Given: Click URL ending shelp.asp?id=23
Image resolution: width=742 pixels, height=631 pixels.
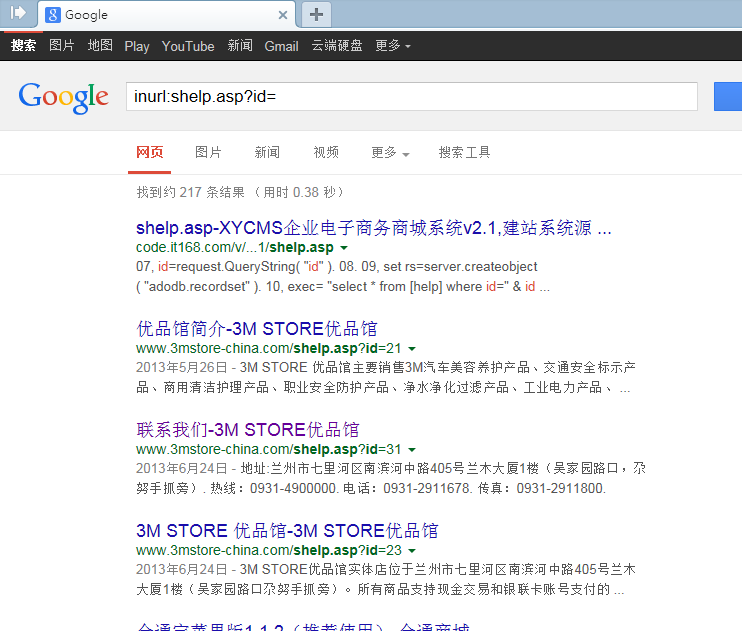Looking at the screenshot, I should [x=268, y=551].
